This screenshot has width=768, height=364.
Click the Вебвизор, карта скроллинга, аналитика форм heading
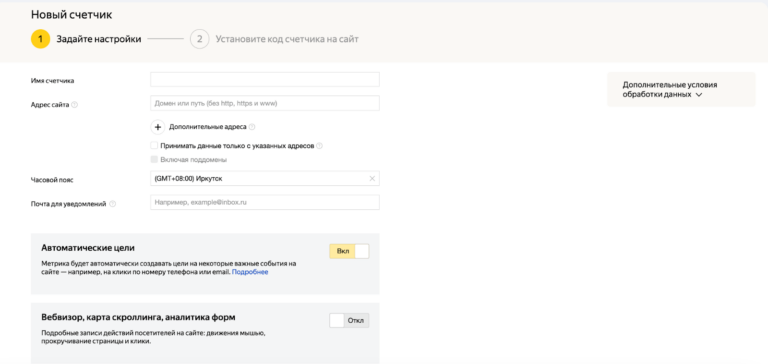click(x=138, y=317)
